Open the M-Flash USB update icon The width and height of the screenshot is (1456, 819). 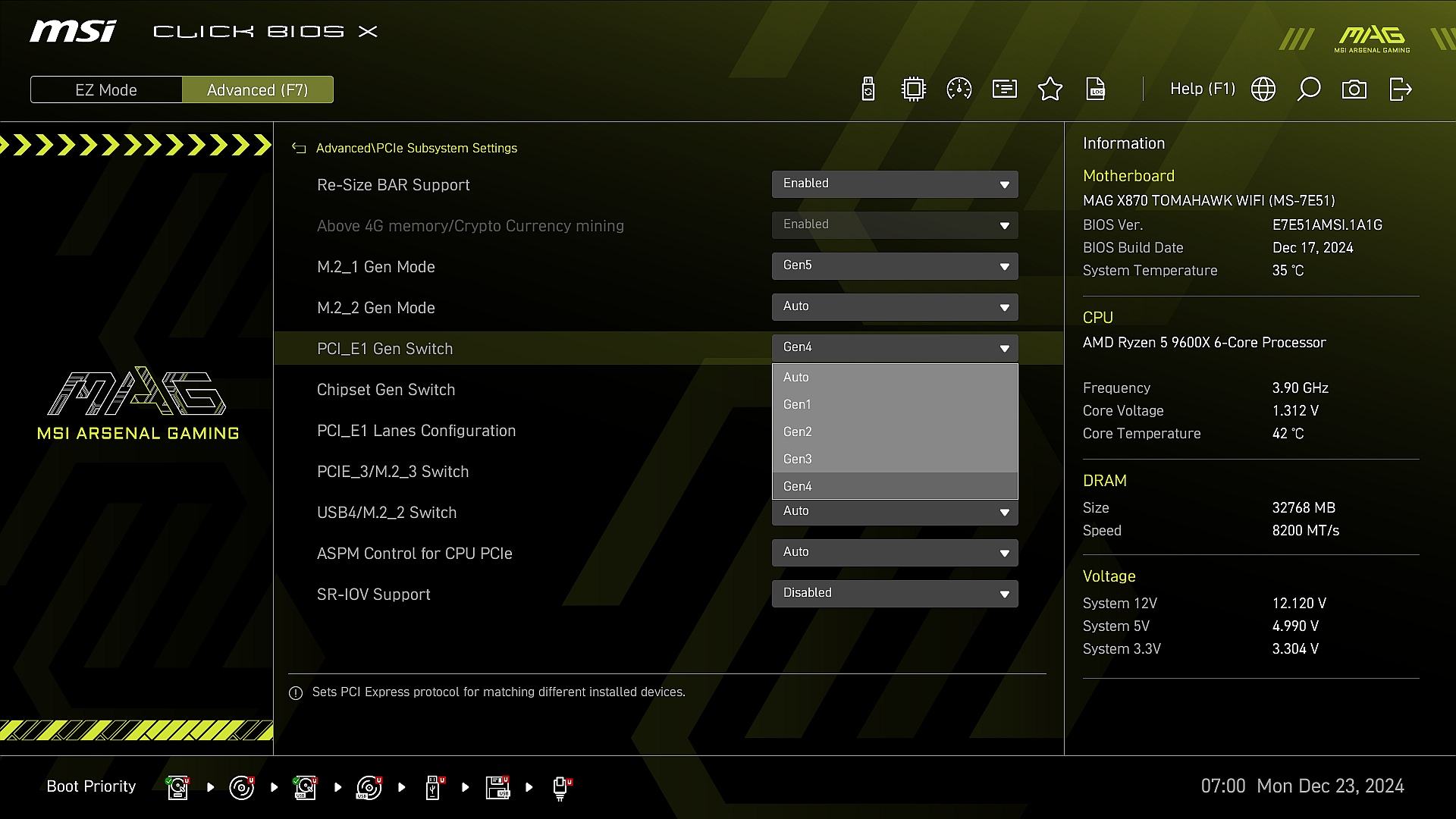click(x=868, y=89)
